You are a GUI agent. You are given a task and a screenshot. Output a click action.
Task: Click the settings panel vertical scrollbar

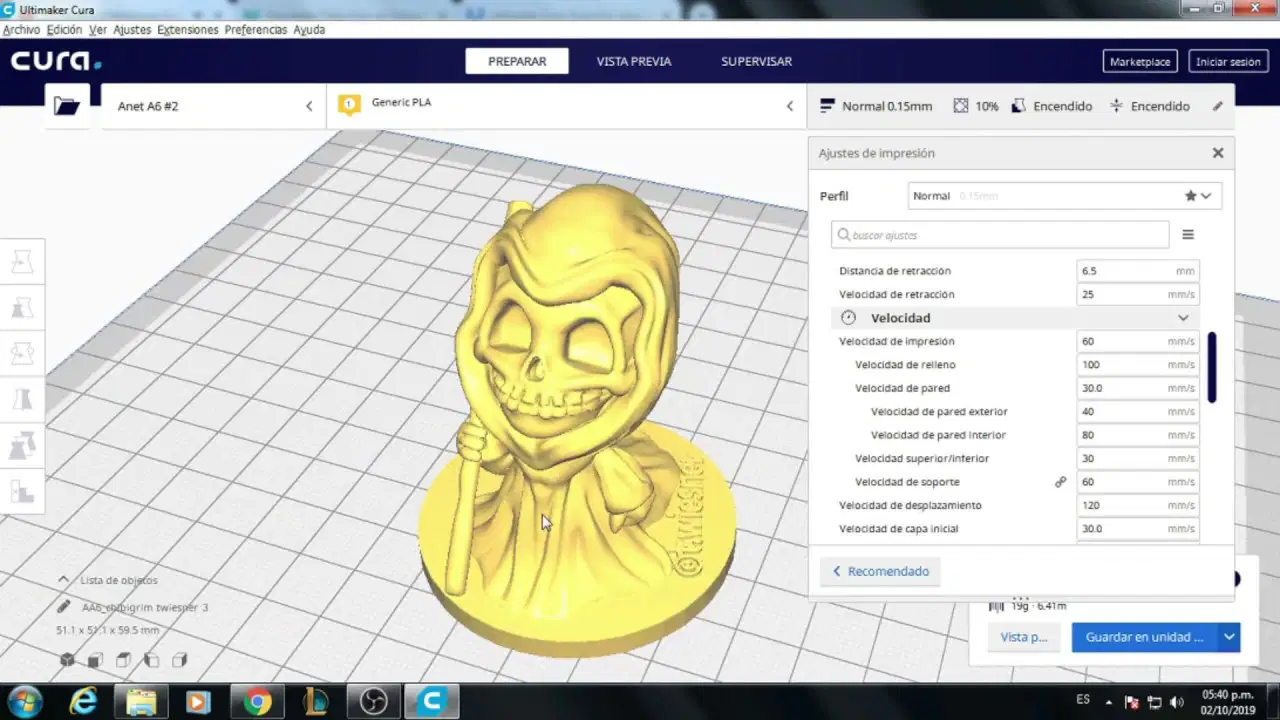coord(1212,368)
